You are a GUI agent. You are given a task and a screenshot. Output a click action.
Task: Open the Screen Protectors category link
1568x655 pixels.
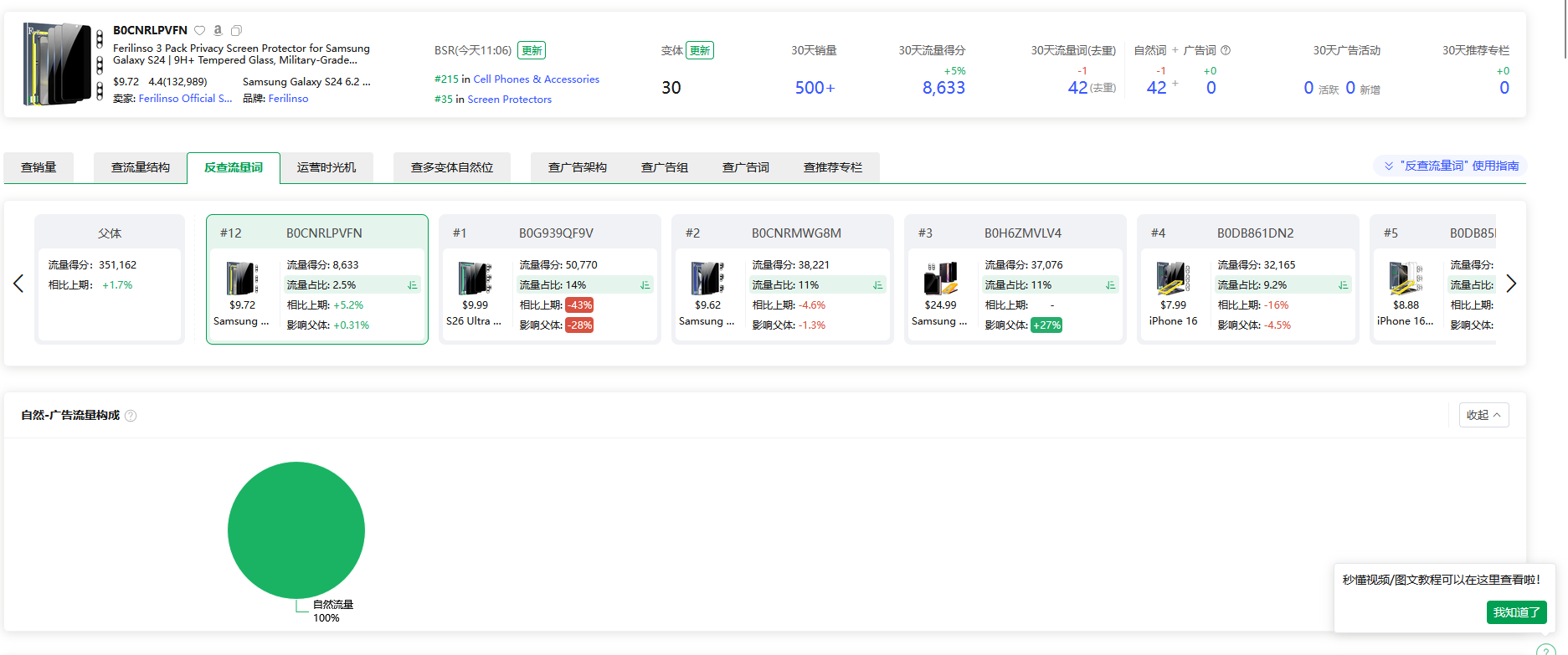tap(510, 100)
